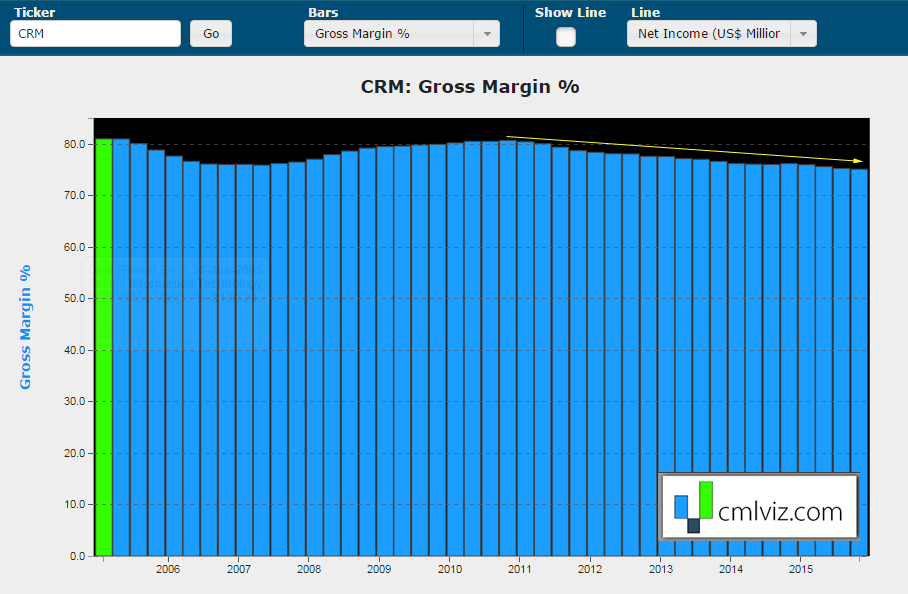Click the 2010 x-axis year label
908x594 pixels.
pyautogui.click(x=450, y=569)
